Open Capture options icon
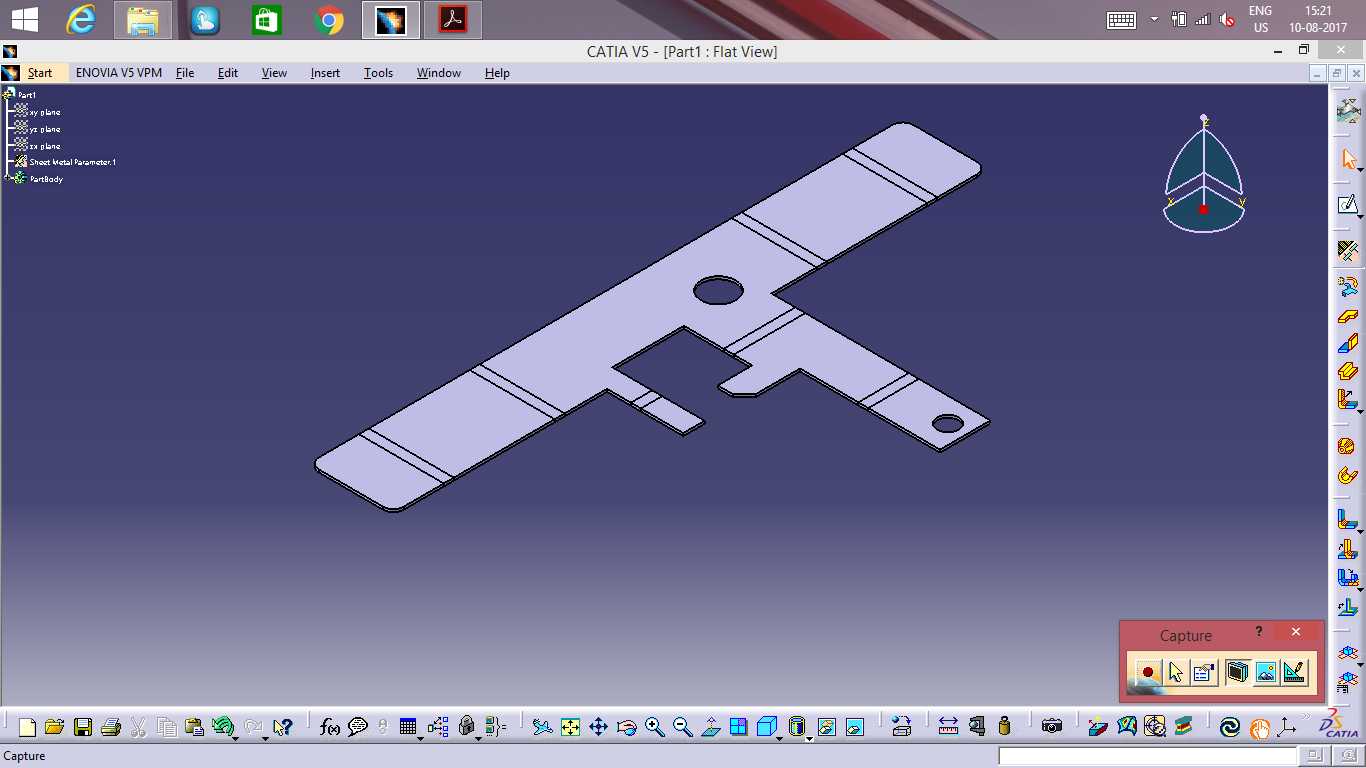Screen dimensions: 1366x768 pos(1203,673)
